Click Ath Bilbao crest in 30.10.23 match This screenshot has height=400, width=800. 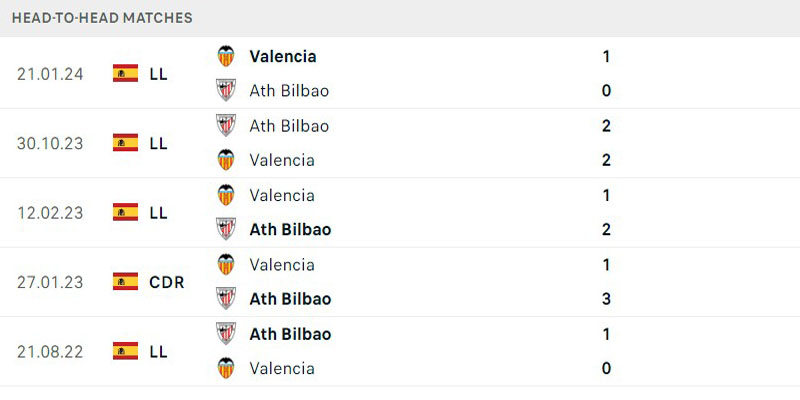coord(226,125)
